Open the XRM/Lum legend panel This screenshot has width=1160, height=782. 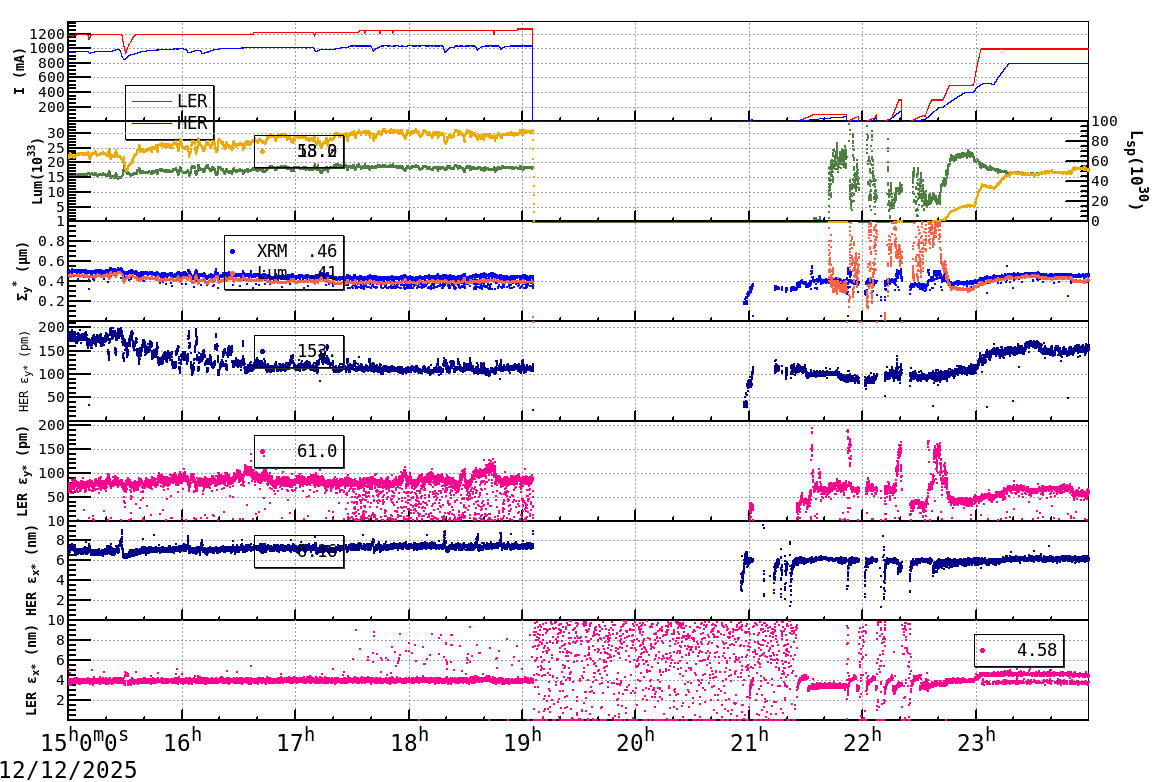(x=285, y=262)
